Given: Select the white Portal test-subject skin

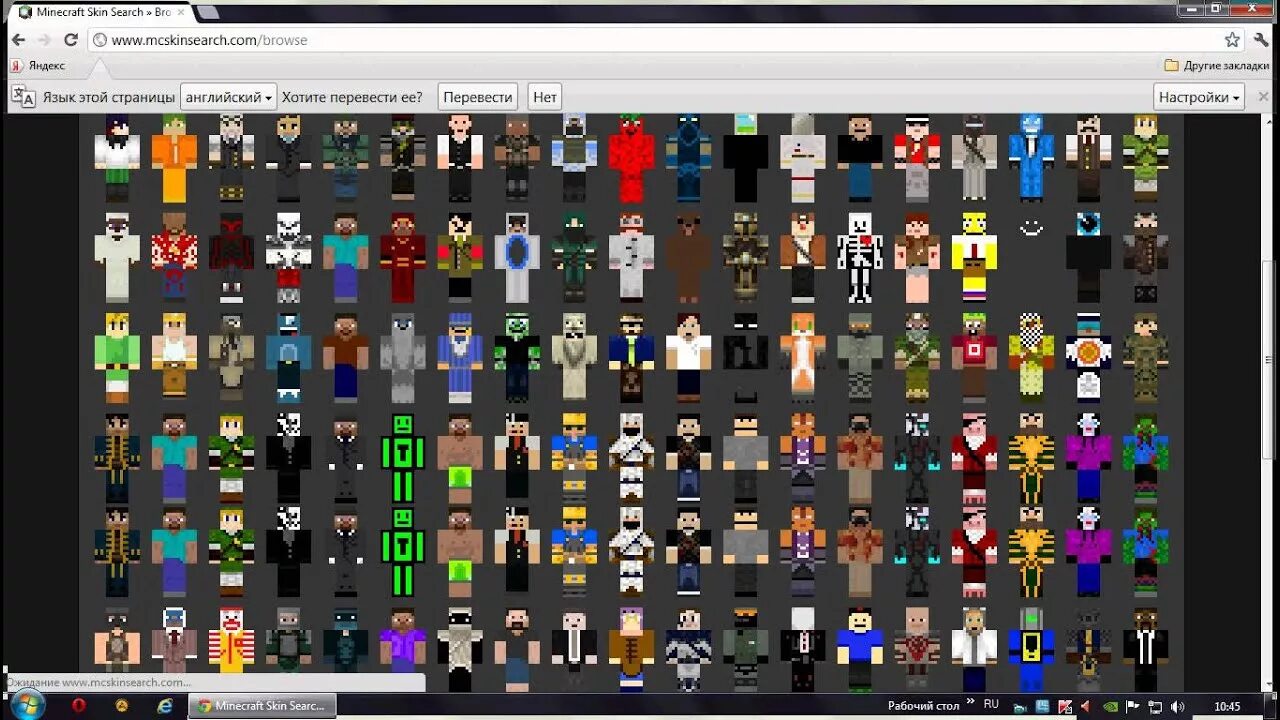Looking at the screenshot, I should pyautogui.click(x=517, y=257).
